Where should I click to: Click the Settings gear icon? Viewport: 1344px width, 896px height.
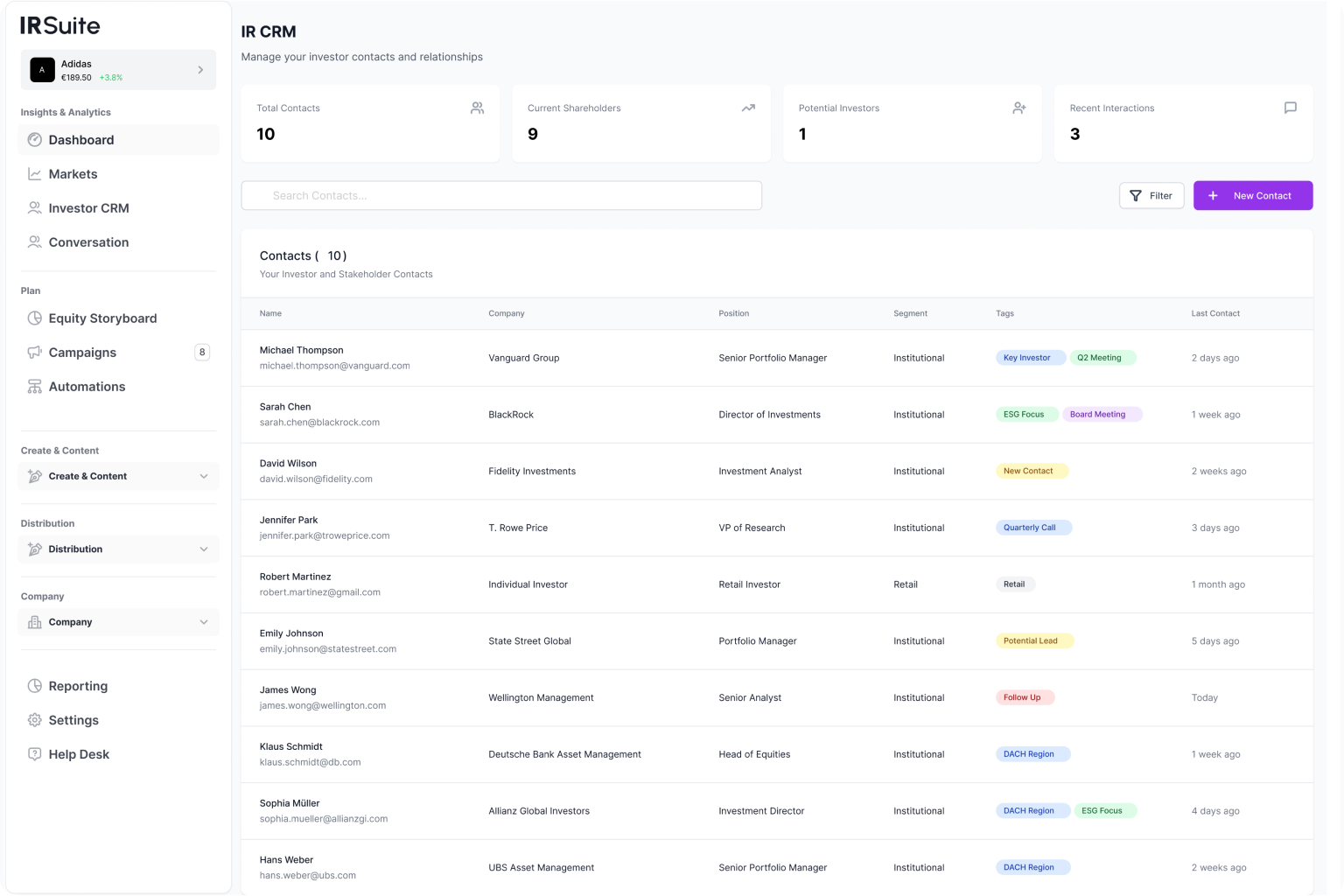(x=35, y=719)
